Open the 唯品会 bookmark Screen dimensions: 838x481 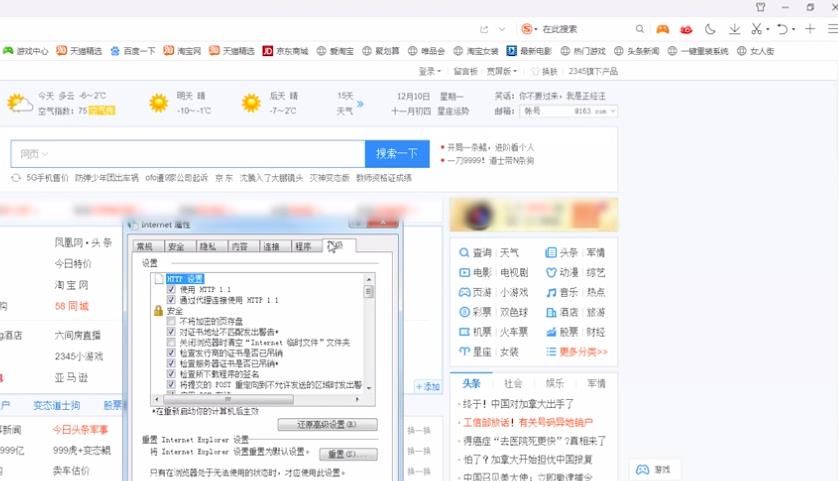426,51
